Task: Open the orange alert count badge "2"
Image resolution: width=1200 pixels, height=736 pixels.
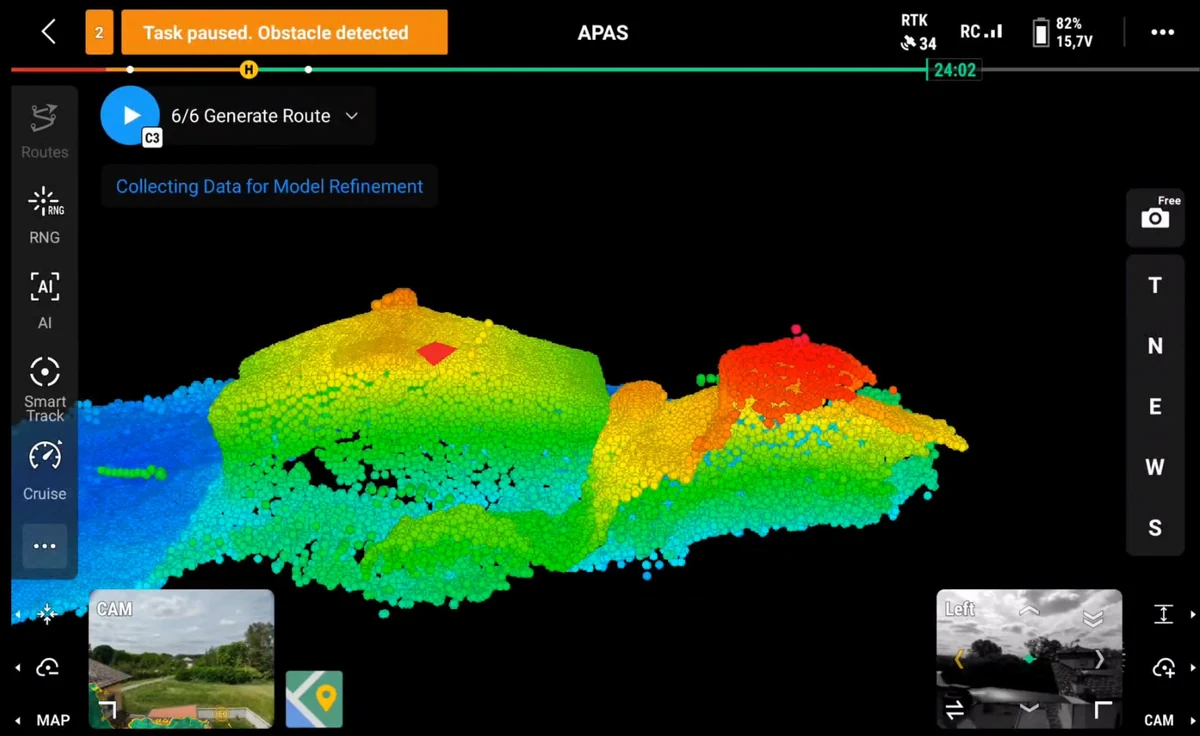Action: [99, 32]
